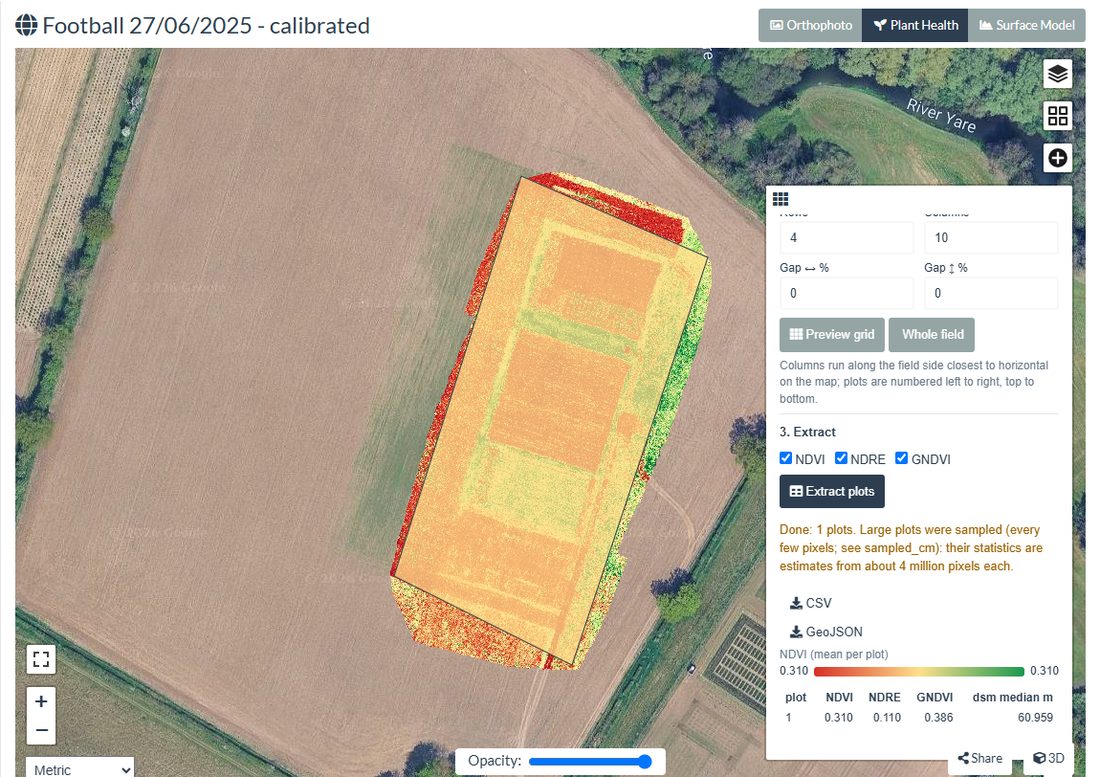Download the CSV file
Viewport: 1100px width, 777px height.
point(810,603)
